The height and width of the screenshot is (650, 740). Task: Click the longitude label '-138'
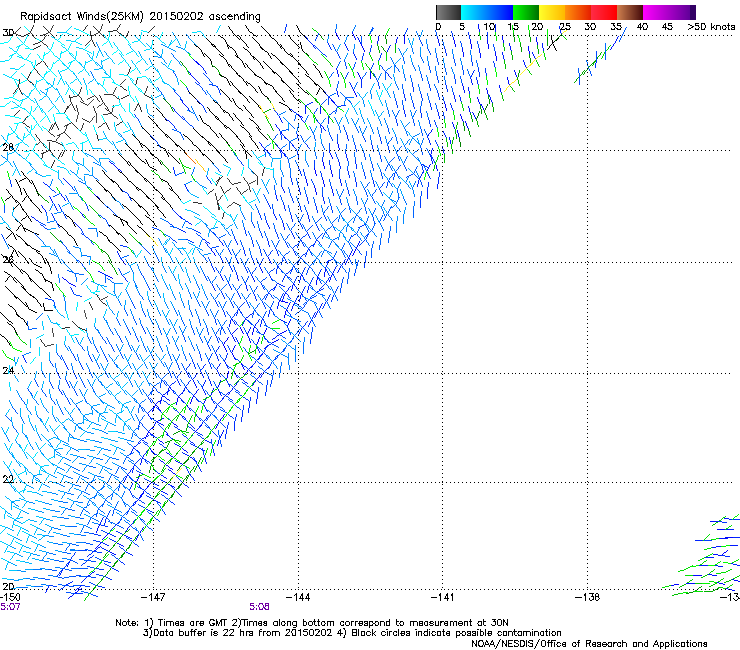tap(588, 597)
